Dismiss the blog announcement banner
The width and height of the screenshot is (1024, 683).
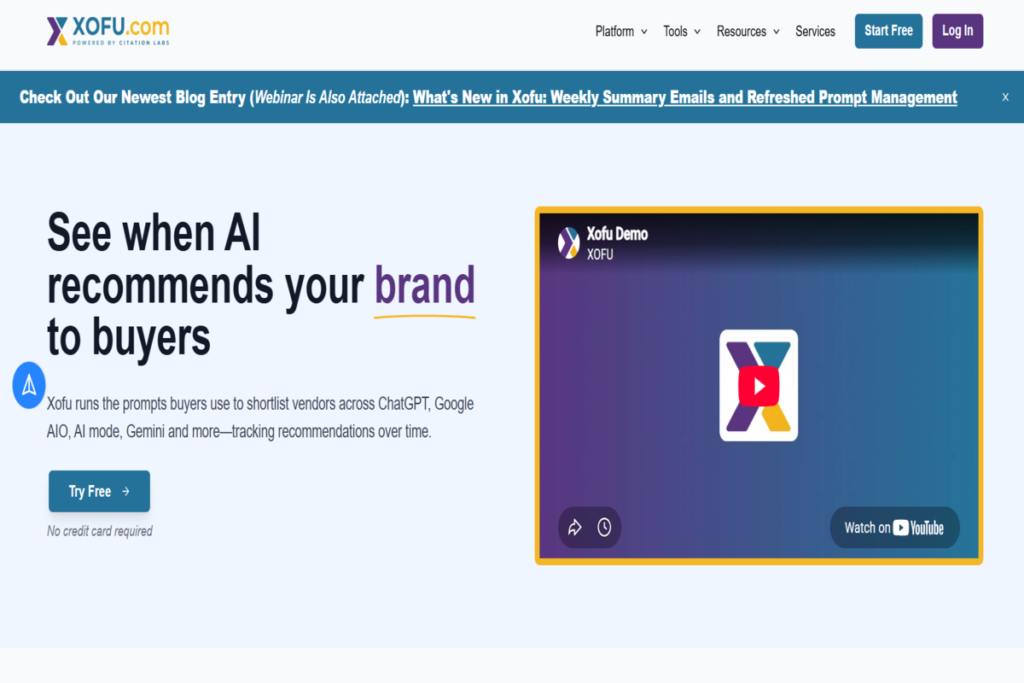tap(1005, 97)
